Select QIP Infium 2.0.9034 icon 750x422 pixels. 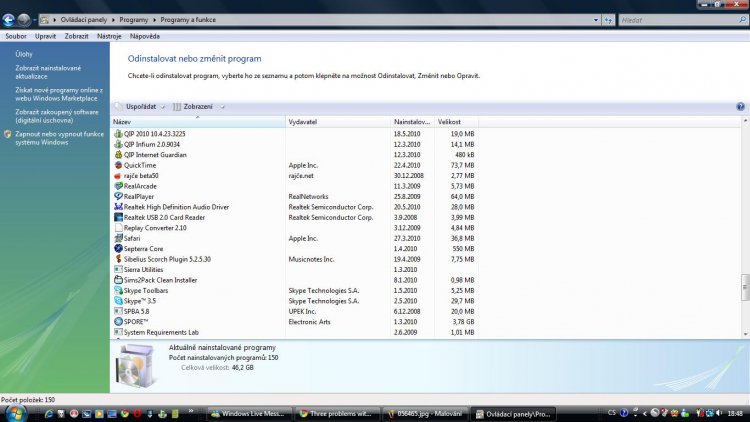coord(118,144)
